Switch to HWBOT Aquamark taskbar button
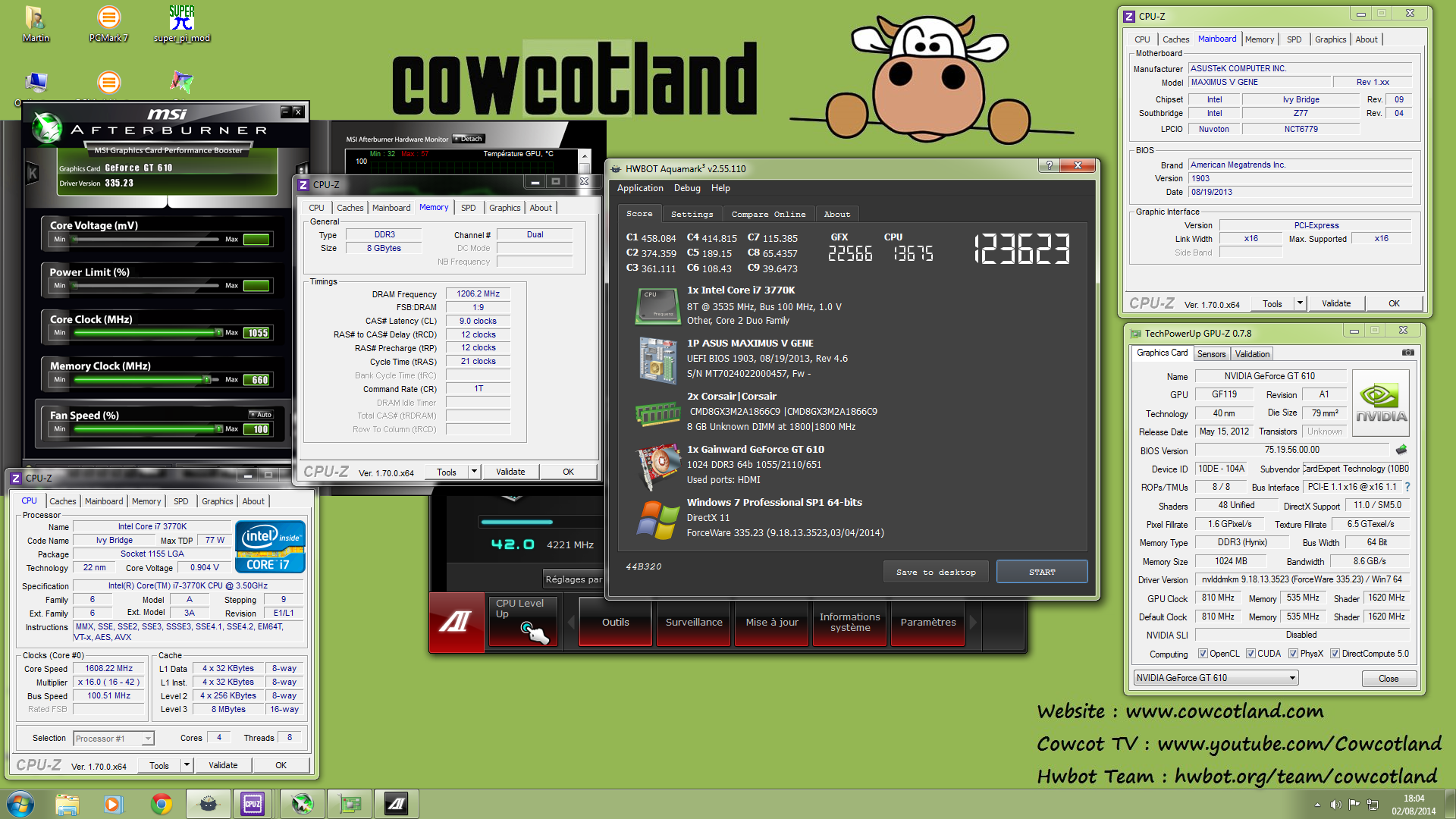This screenshot has width=1456, height=819. (209, 804)
